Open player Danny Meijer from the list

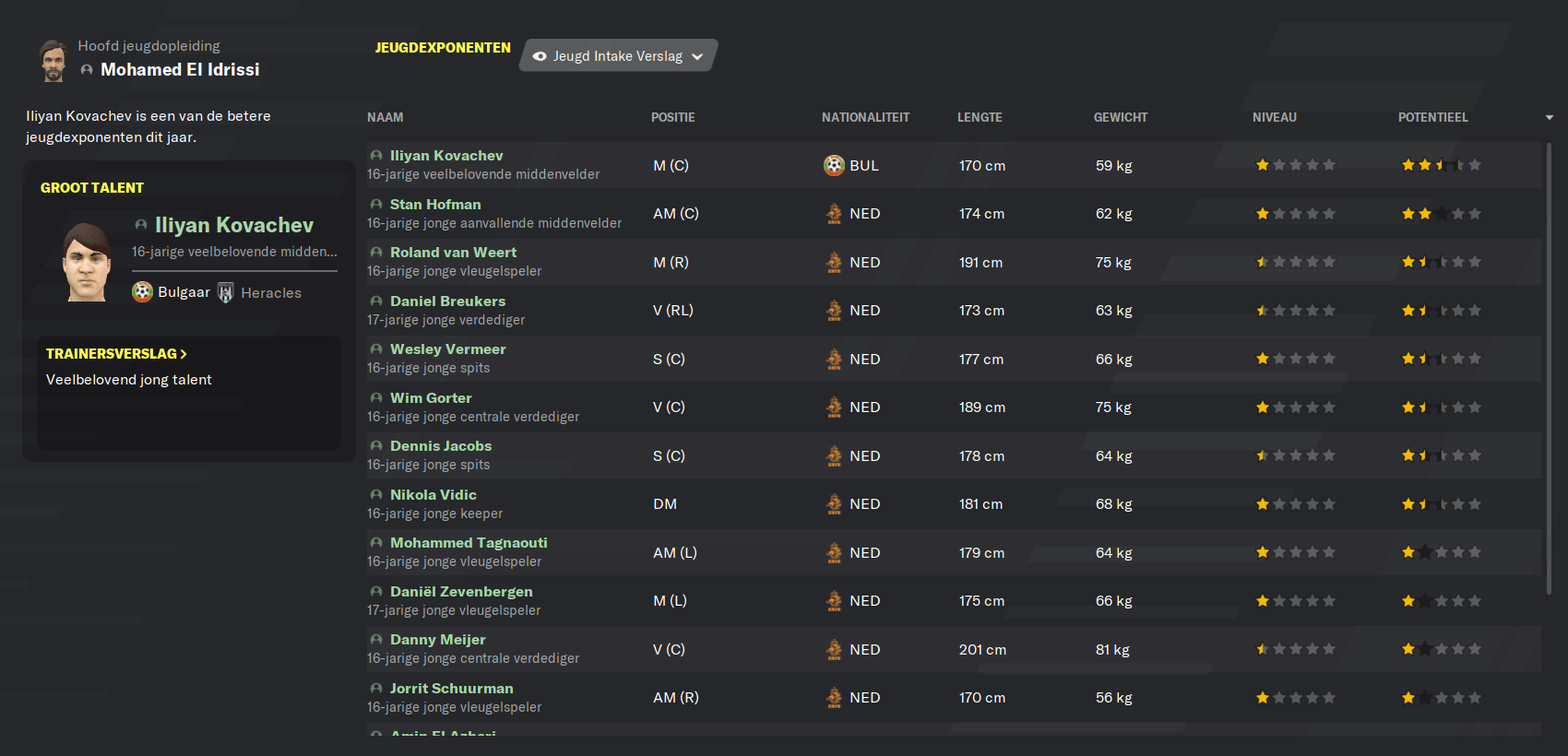pyautogui.click(x=437, y=640)
